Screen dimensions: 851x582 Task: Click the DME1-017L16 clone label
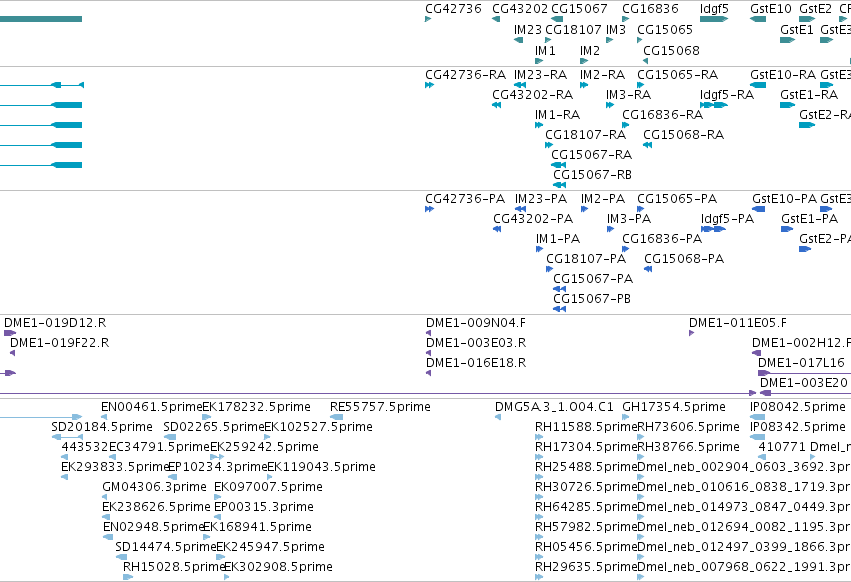pyautogui.click(x=801, y=364)
